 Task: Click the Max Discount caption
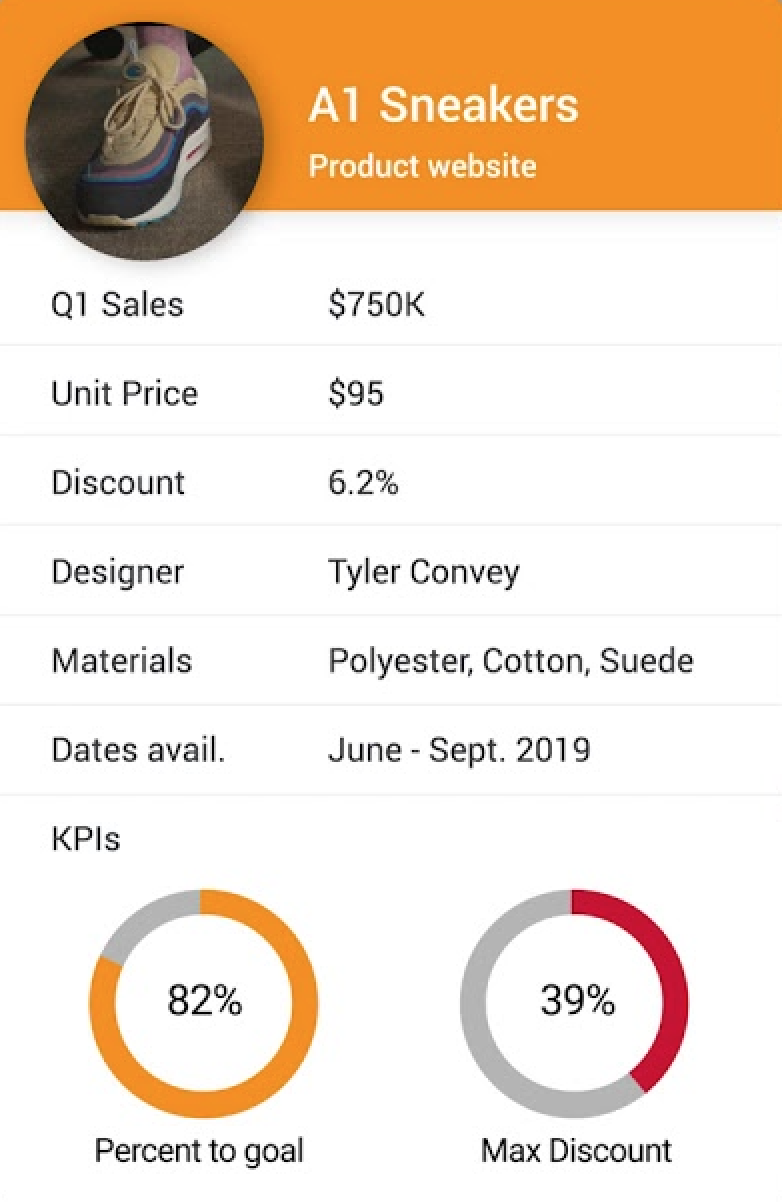point(576,1150)
